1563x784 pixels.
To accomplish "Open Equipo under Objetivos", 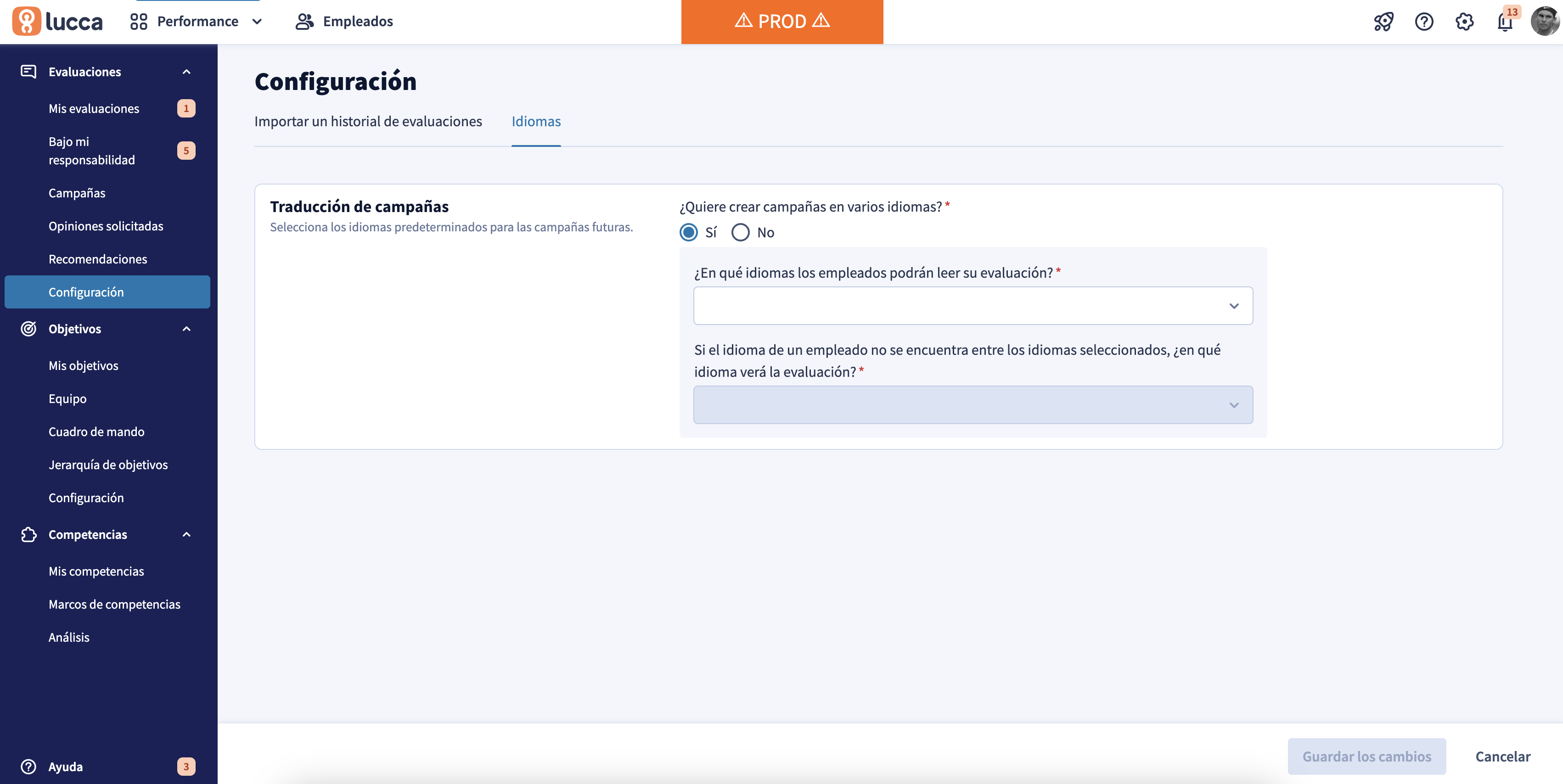I will coord(107,398).
